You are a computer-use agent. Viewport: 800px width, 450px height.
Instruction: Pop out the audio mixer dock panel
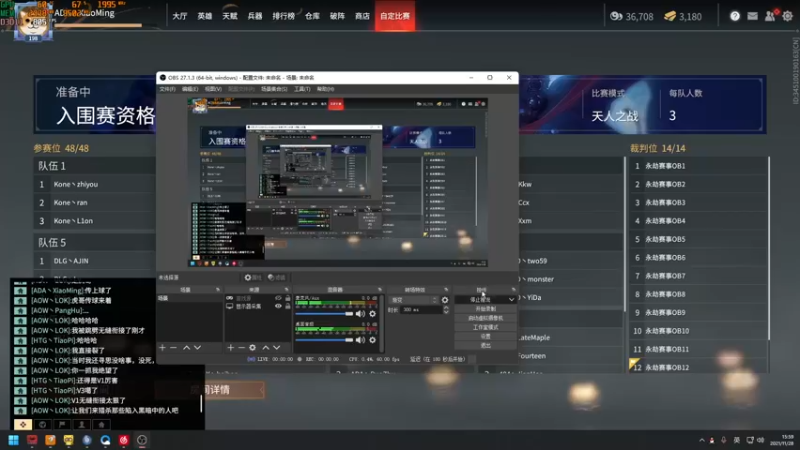click(x=380, y=290)
